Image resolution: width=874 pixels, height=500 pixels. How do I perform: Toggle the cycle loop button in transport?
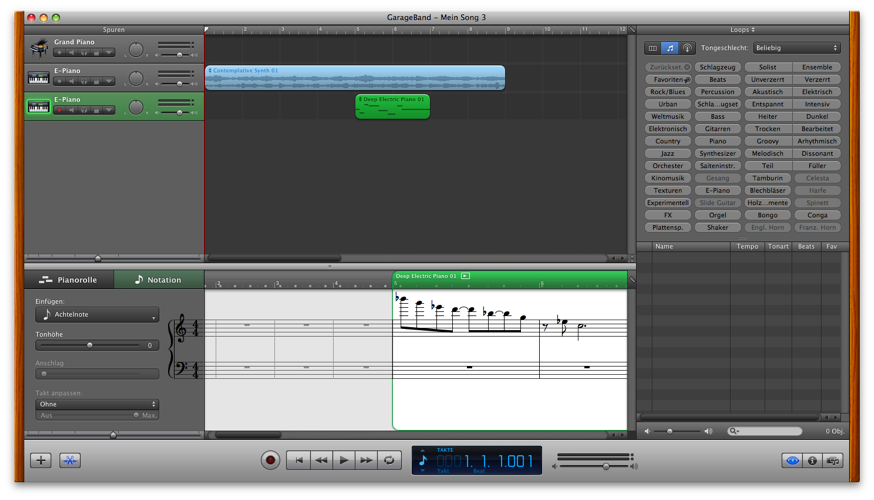(389, 460)
